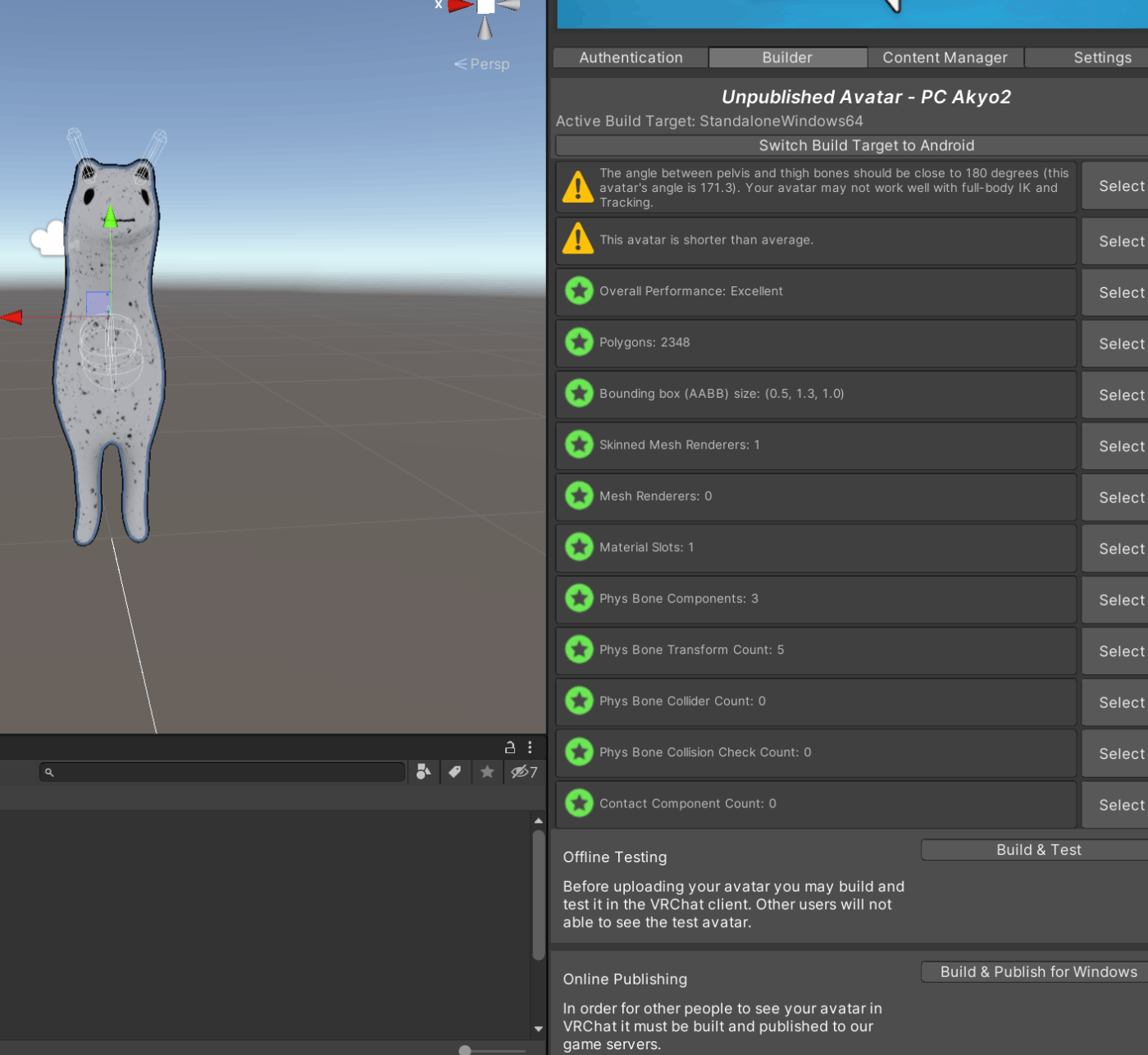Toggle the panel lock icon

point(510,747)
